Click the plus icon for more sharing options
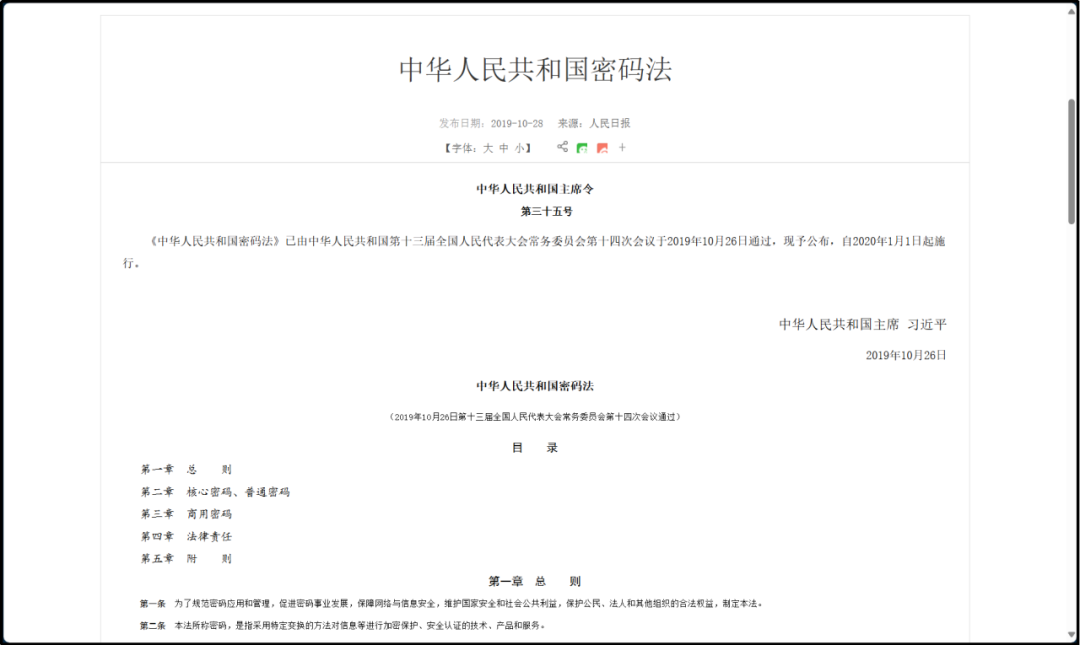 [622, 147]
